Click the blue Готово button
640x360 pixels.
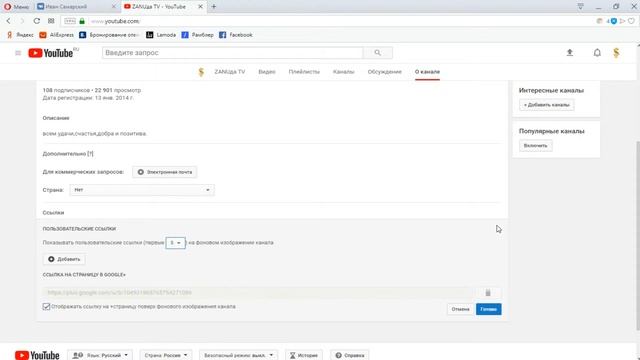click(x=489, y=309)
